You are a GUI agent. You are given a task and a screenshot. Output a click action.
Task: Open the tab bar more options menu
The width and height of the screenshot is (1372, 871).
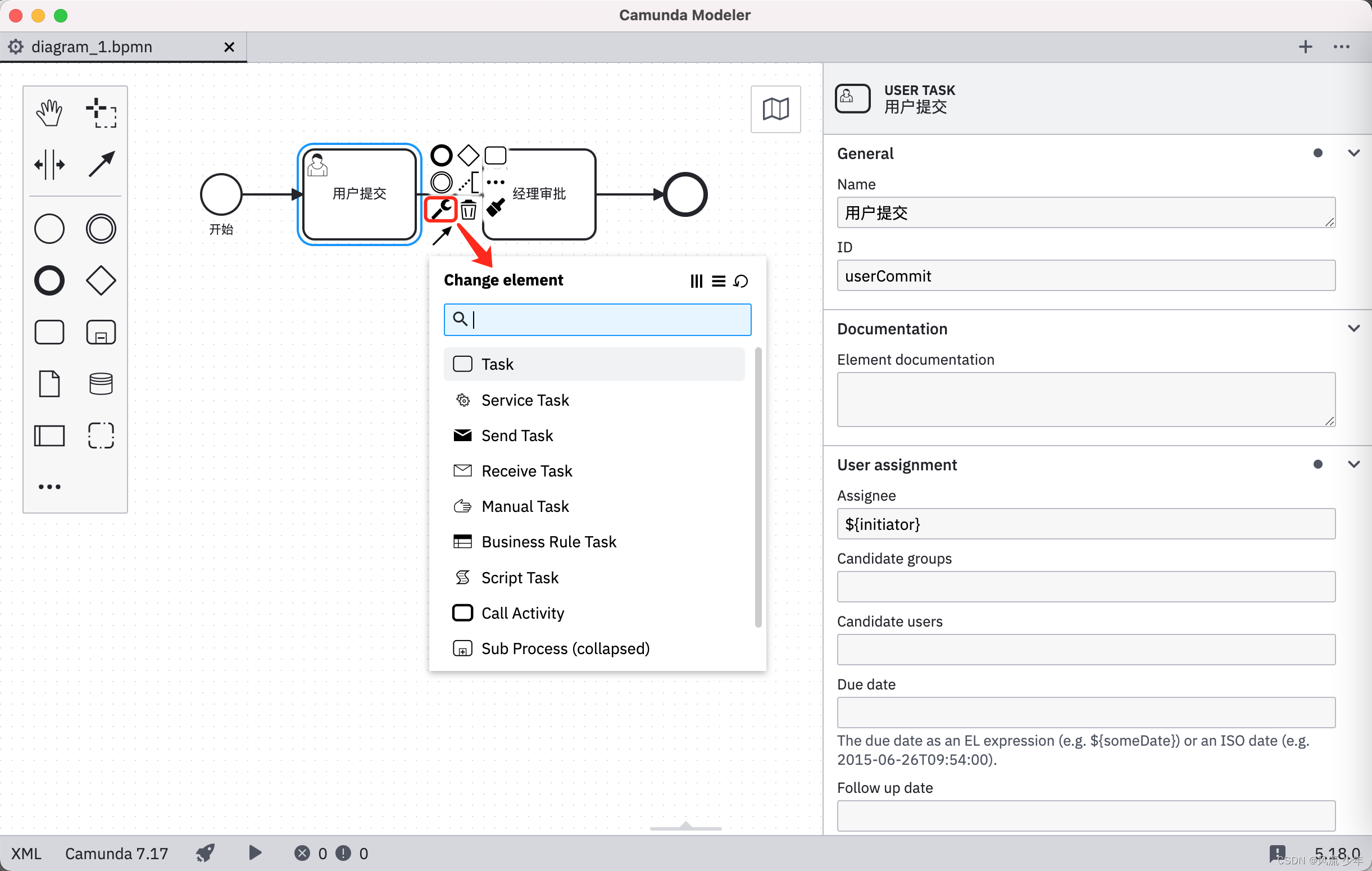1341,47
